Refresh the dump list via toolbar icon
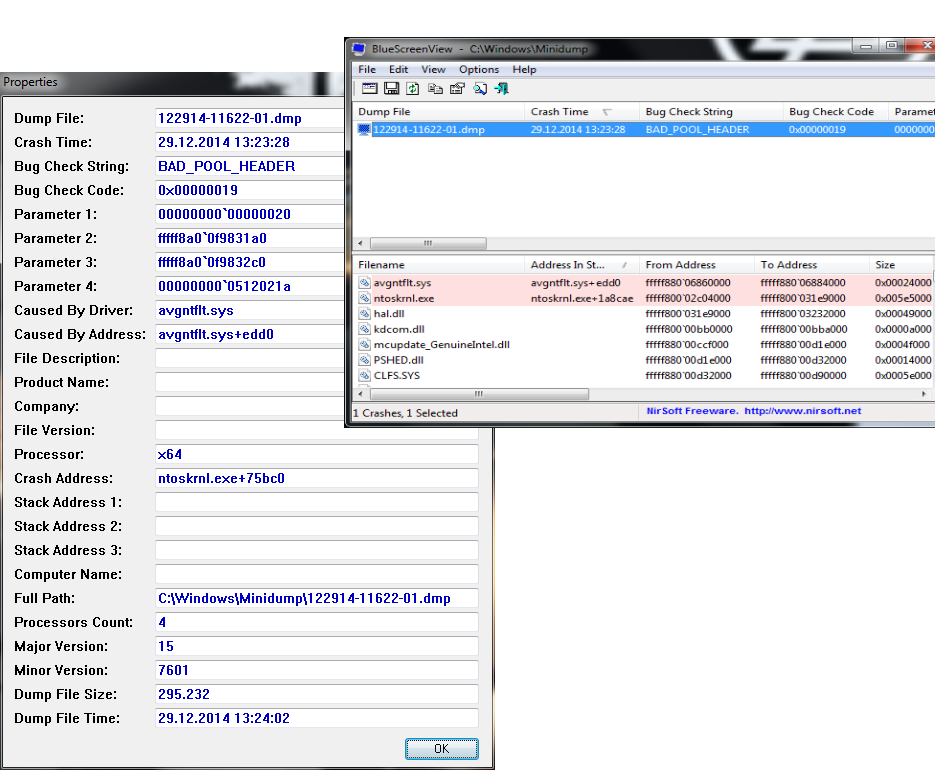This screenshot has height=770, width=935. coord(413,88)
